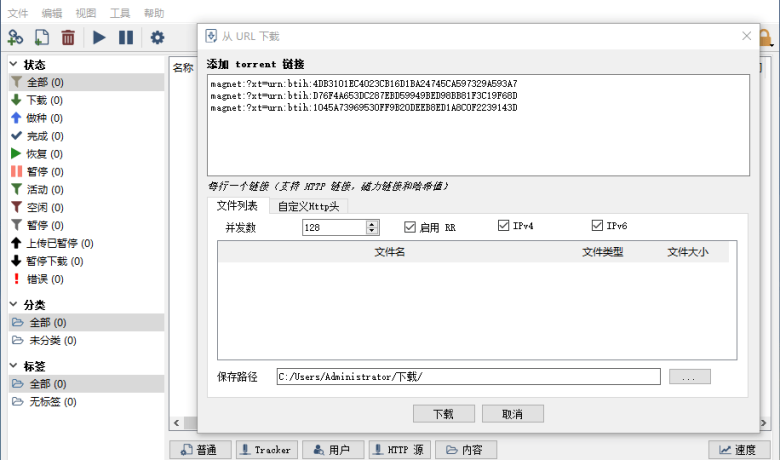Open the HTTP 源 bottom tab

399,450
